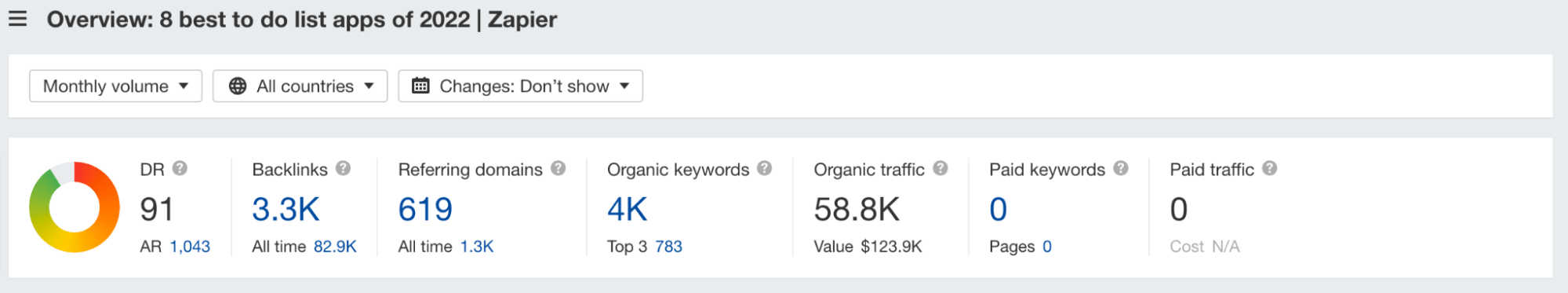Viewport: 1568px width, 293px height.
Task: Click the paid keywords 0 value
Action: click(998, 209)
